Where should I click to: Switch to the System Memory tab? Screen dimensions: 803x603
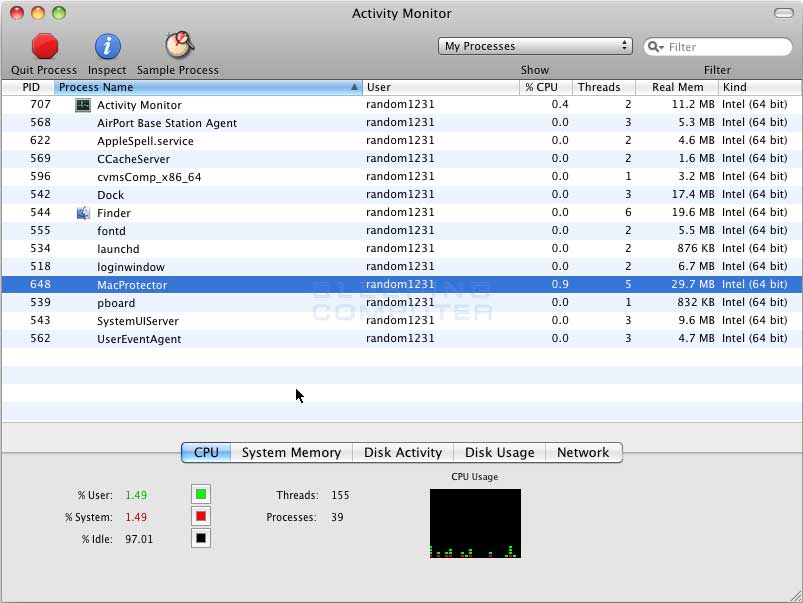[x=291, y=452]
